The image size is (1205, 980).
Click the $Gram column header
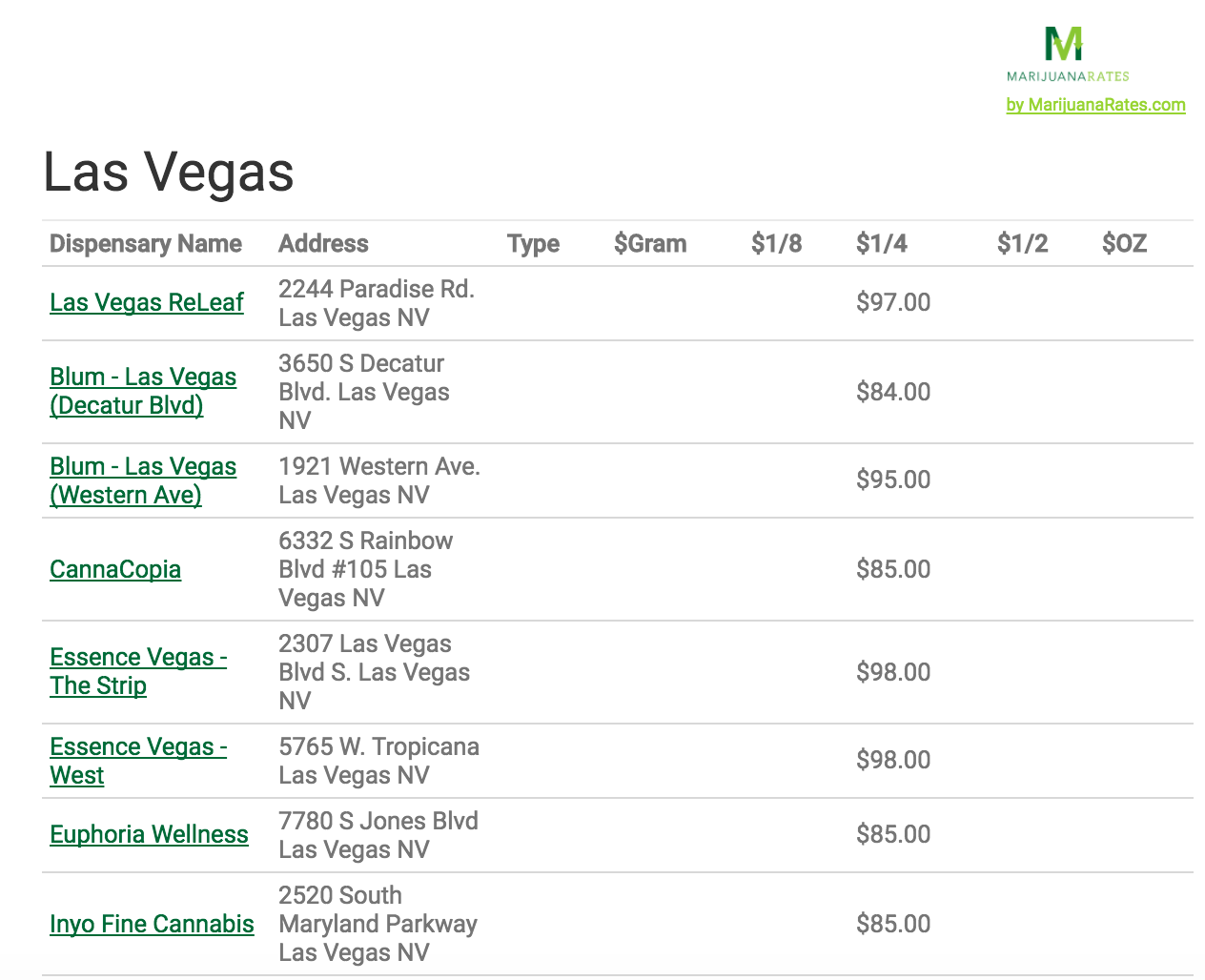[650, 244]
